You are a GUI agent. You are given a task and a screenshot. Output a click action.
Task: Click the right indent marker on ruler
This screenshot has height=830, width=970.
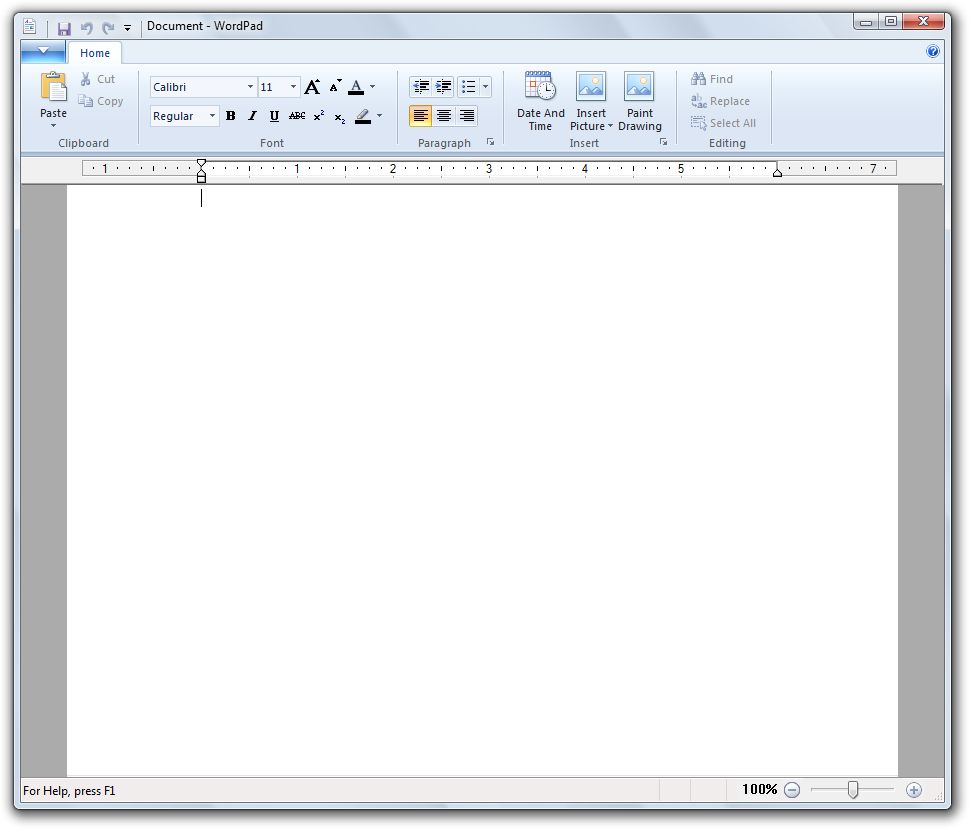[777, 173]
